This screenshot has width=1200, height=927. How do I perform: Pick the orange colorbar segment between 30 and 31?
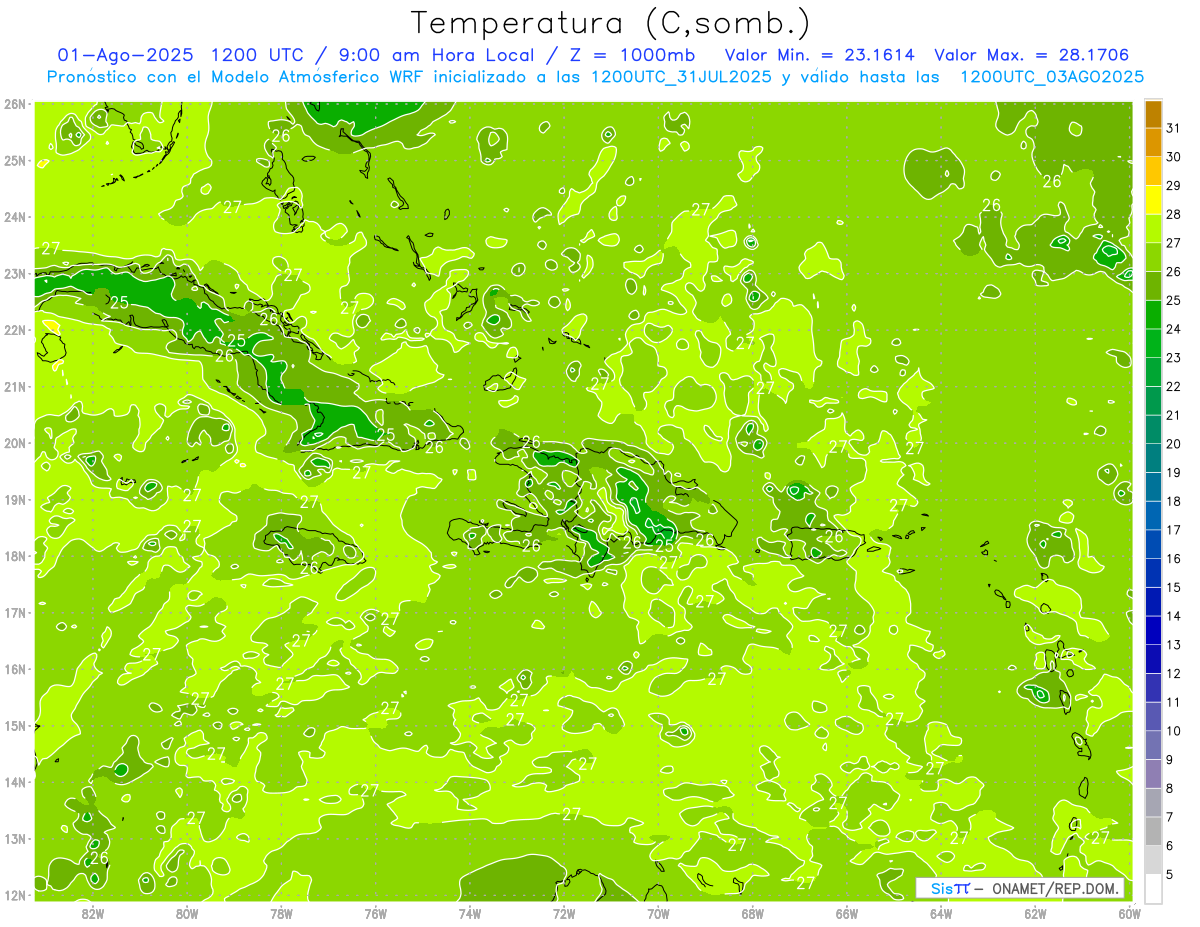point(1153,143)
